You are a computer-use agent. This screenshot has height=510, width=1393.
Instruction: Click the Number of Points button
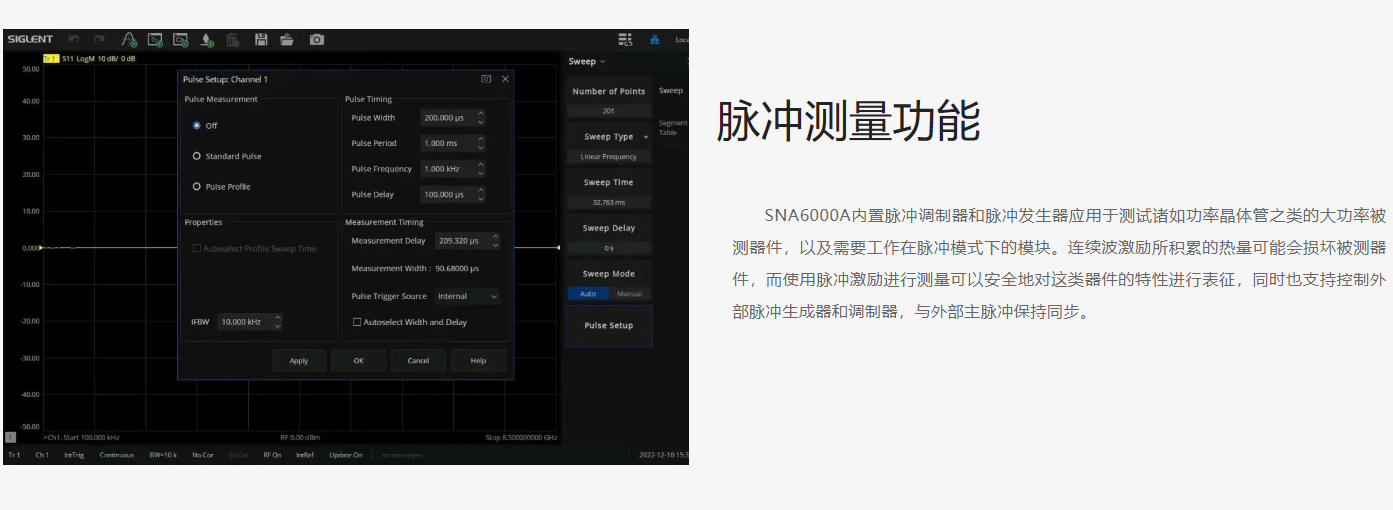609,98
